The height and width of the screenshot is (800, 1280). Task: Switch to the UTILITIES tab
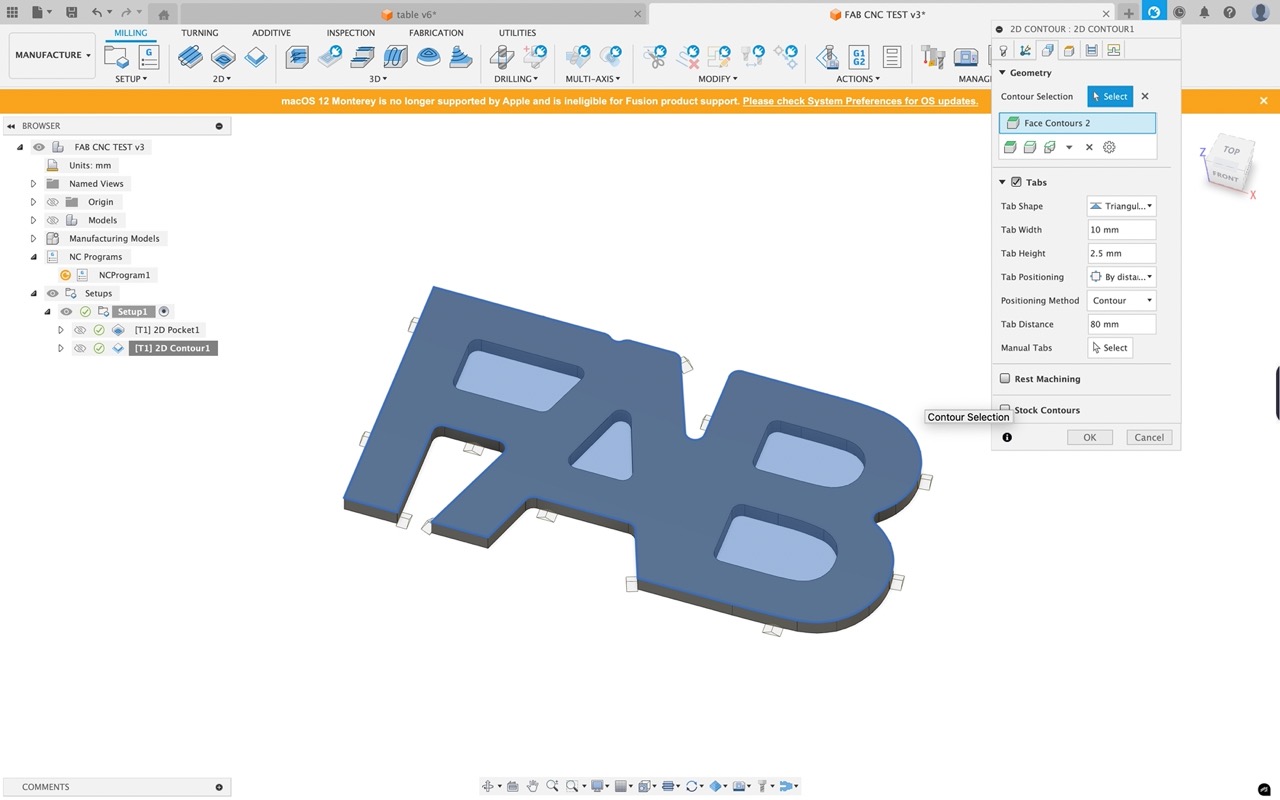pyautogui.click(x=517, y=33)
